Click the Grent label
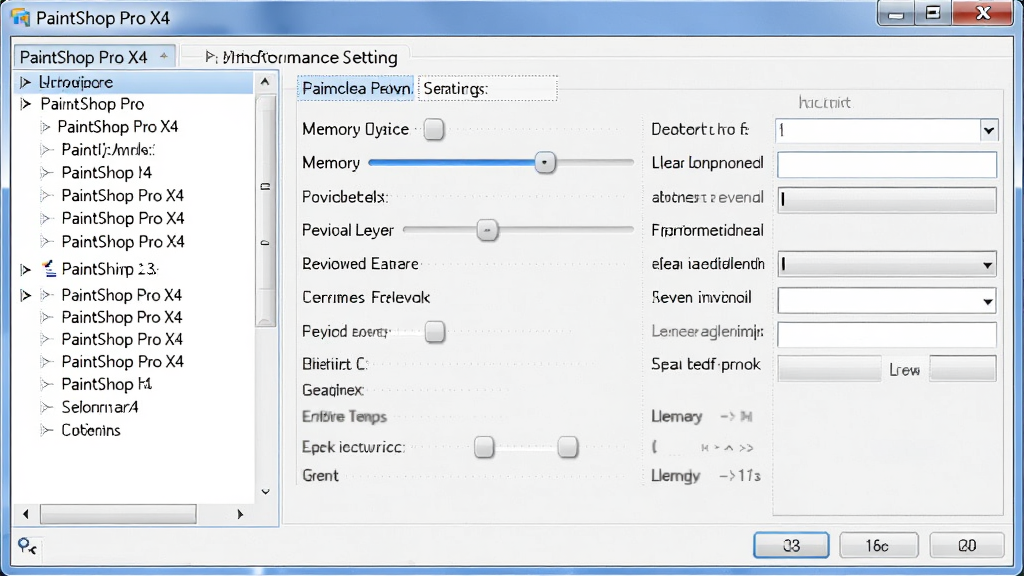 320,475
